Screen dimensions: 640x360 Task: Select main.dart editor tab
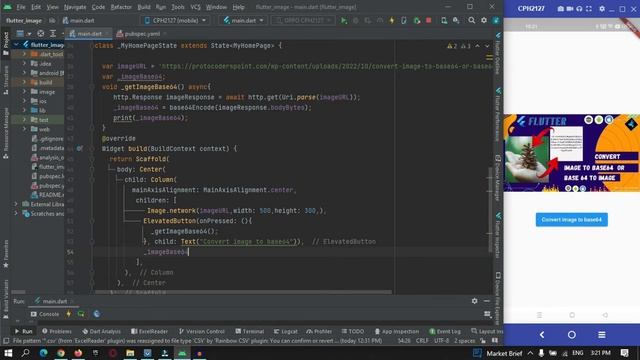pyautogui.click(x=89, y=34)
